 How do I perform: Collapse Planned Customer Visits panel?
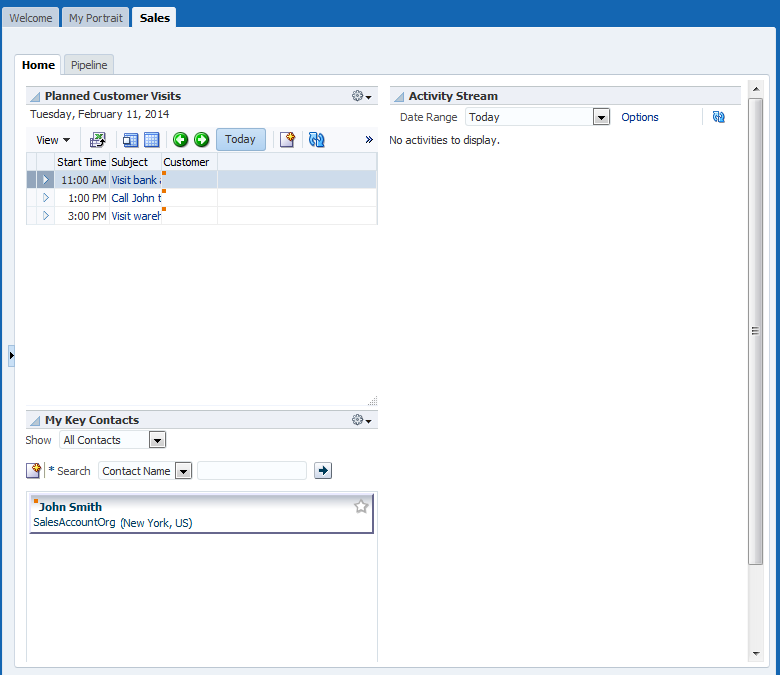tap(35, 96)
